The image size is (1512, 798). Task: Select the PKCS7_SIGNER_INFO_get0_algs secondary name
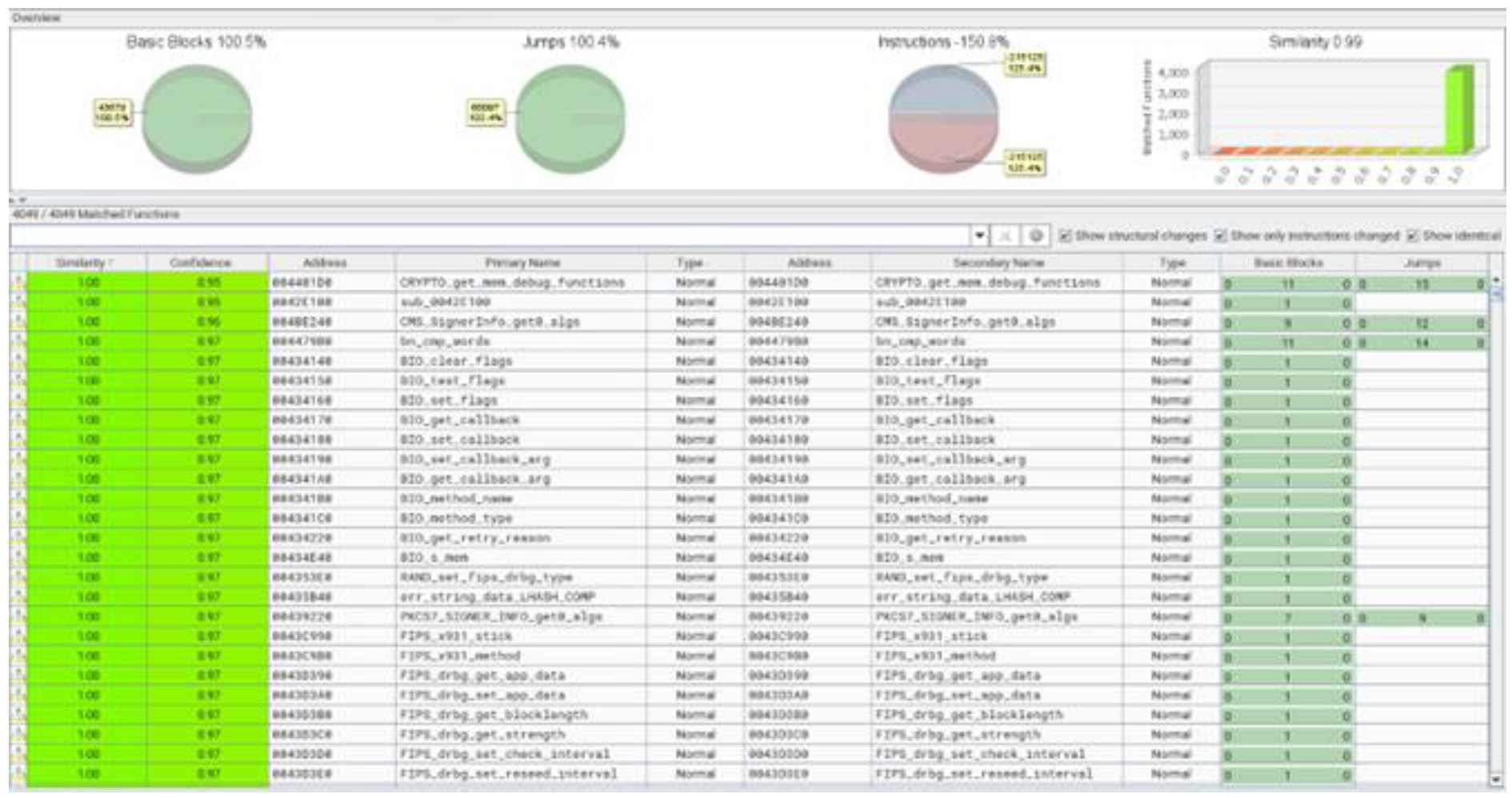click(976, 617)
